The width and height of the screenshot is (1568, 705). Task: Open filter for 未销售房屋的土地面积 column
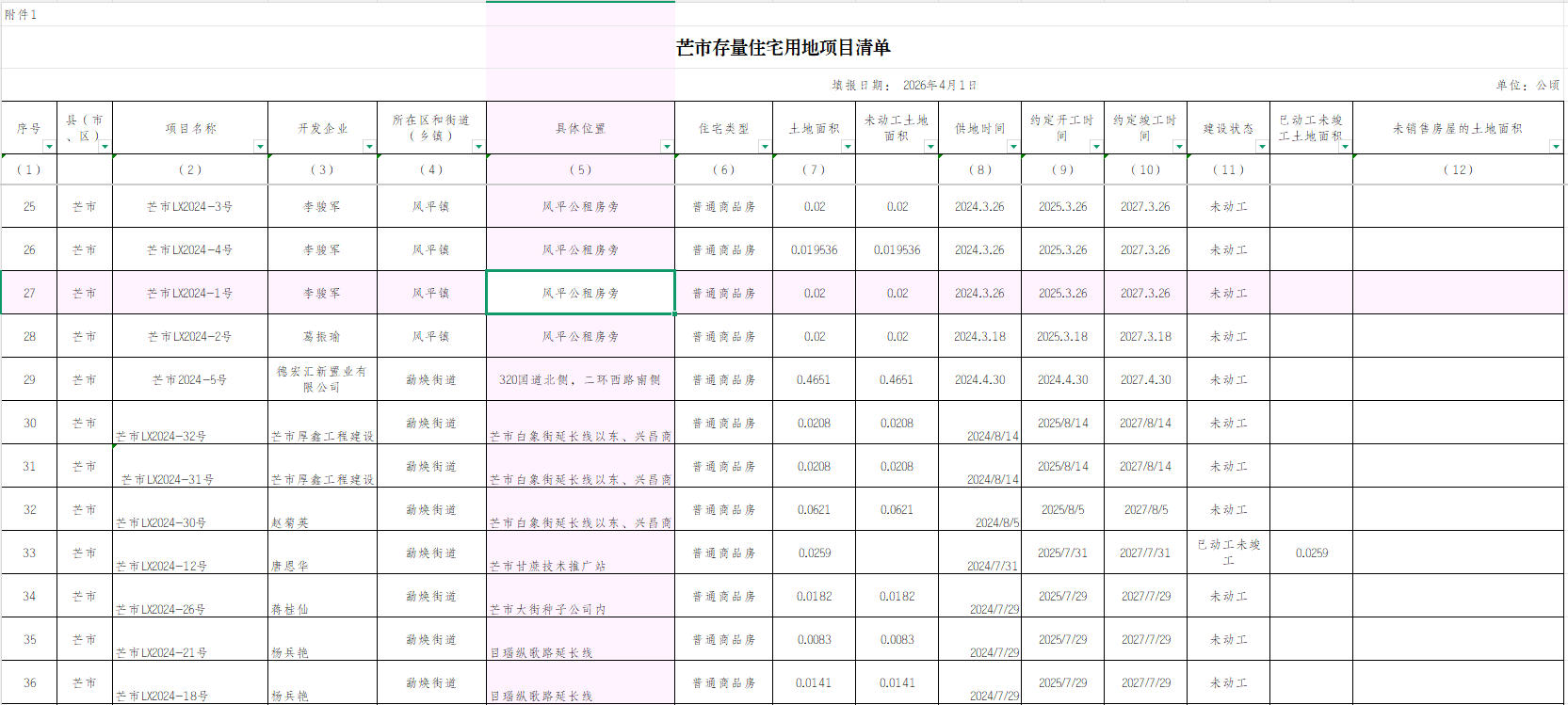tap(1555, 147)
